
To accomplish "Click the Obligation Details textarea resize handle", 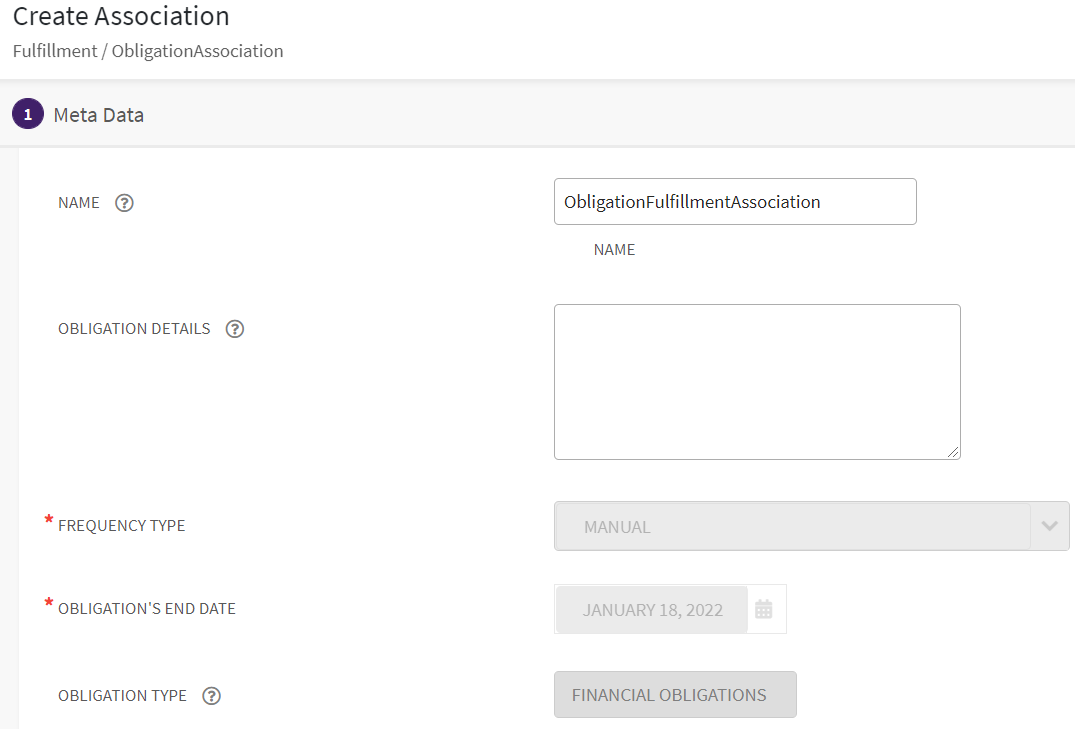I will coord(953,452).
